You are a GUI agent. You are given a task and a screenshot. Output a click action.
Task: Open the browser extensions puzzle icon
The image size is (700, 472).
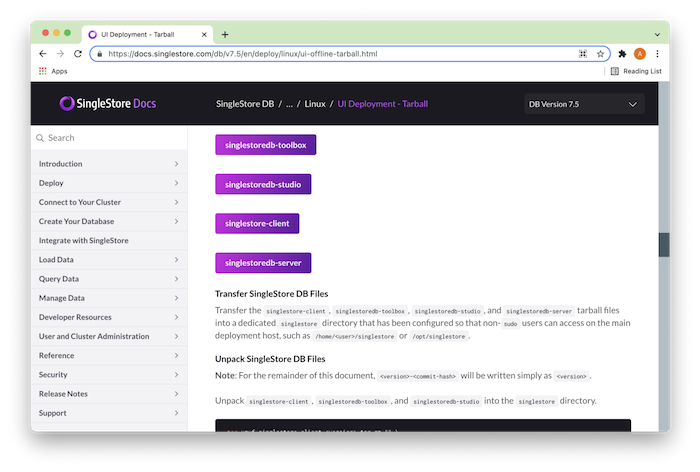tap(622, 54)
